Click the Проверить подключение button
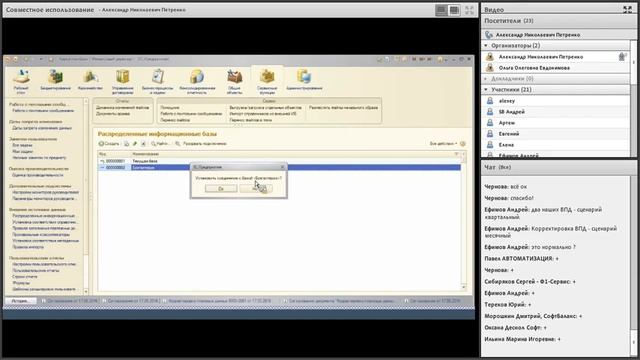The width and height of the screenshot is (640, 360). (200, 144)
